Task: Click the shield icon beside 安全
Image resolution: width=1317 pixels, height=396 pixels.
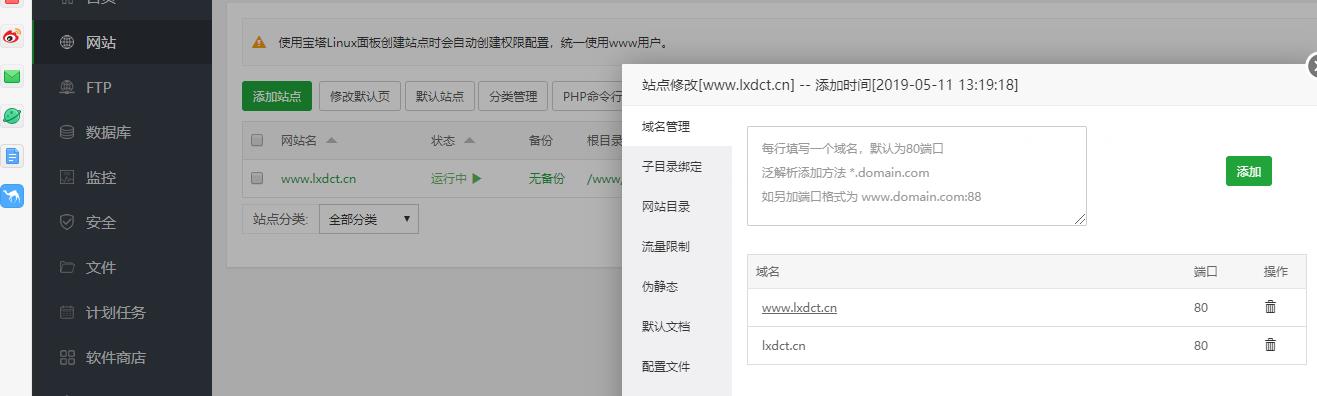Action: pos(67,222)
